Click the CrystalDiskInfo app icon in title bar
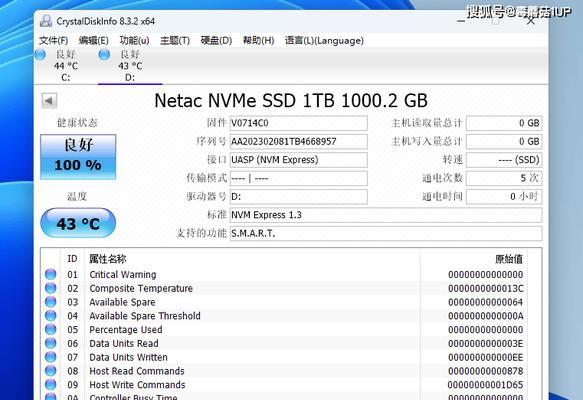The image size is (583, 400). pos(46,21)
